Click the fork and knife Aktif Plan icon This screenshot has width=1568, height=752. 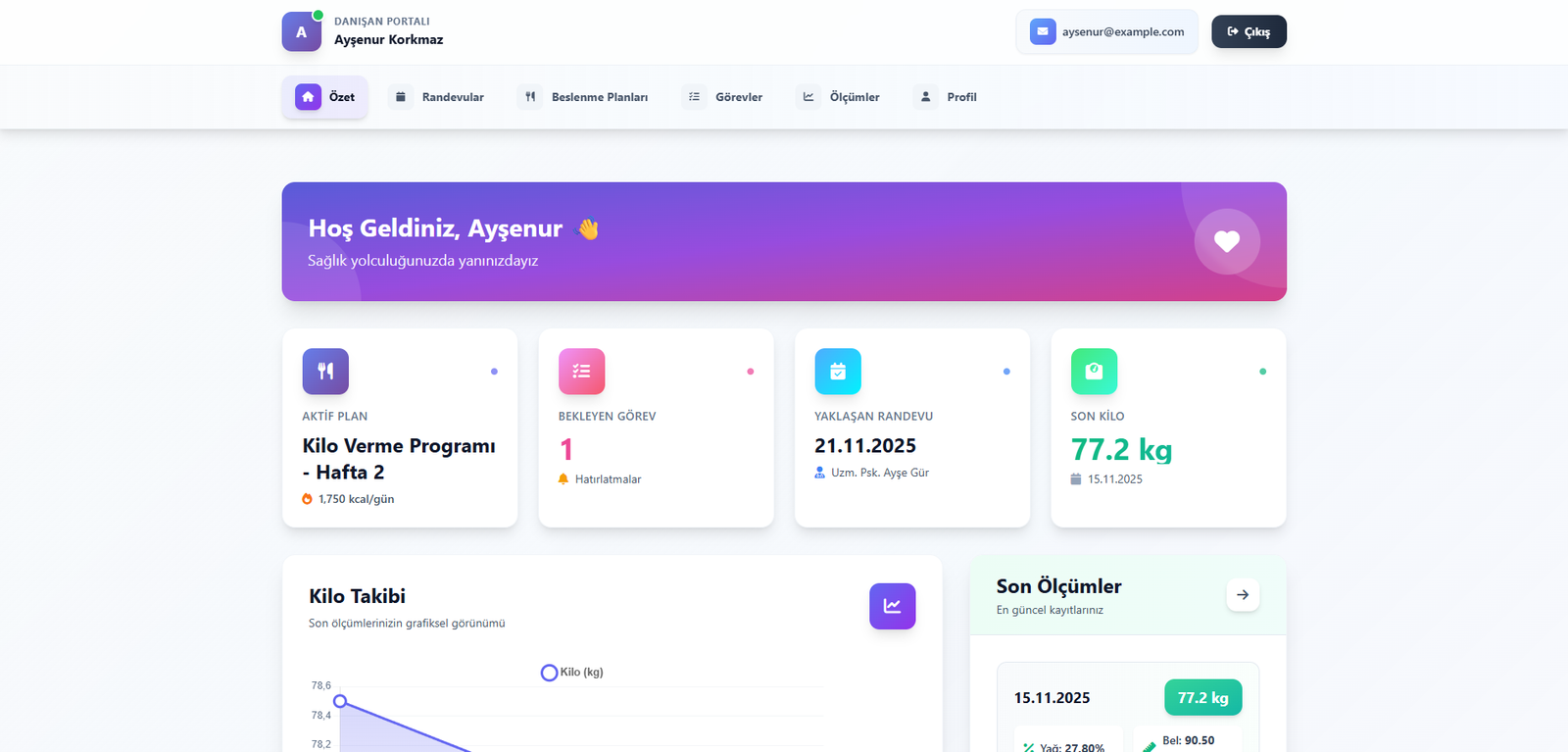[x=325, y=372]
